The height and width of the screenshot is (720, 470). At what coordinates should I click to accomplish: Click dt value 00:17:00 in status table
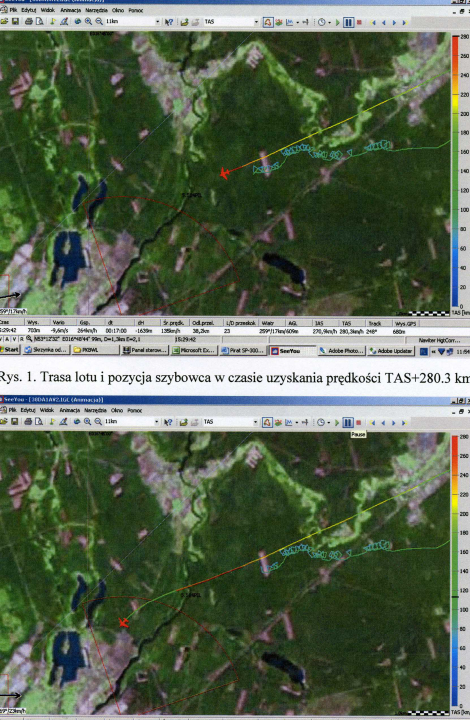point(116,331)
